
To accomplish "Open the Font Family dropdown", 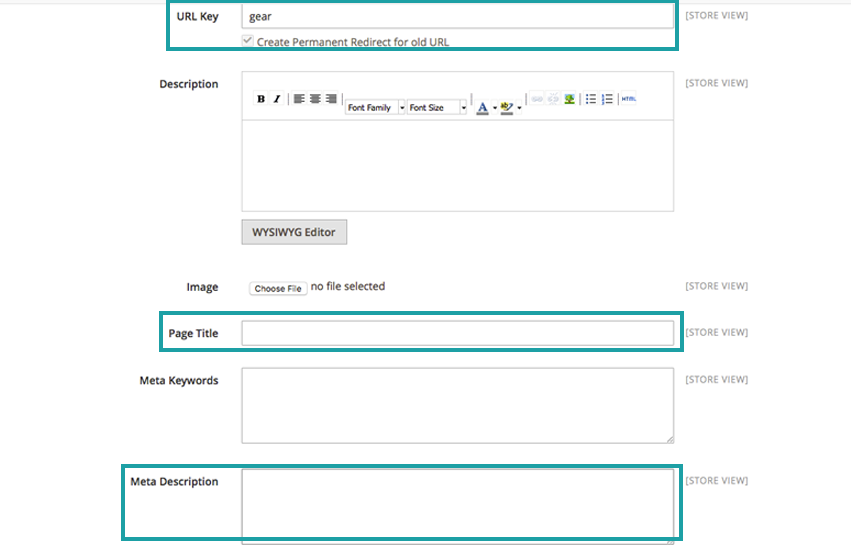I will (x=375, y=107).
